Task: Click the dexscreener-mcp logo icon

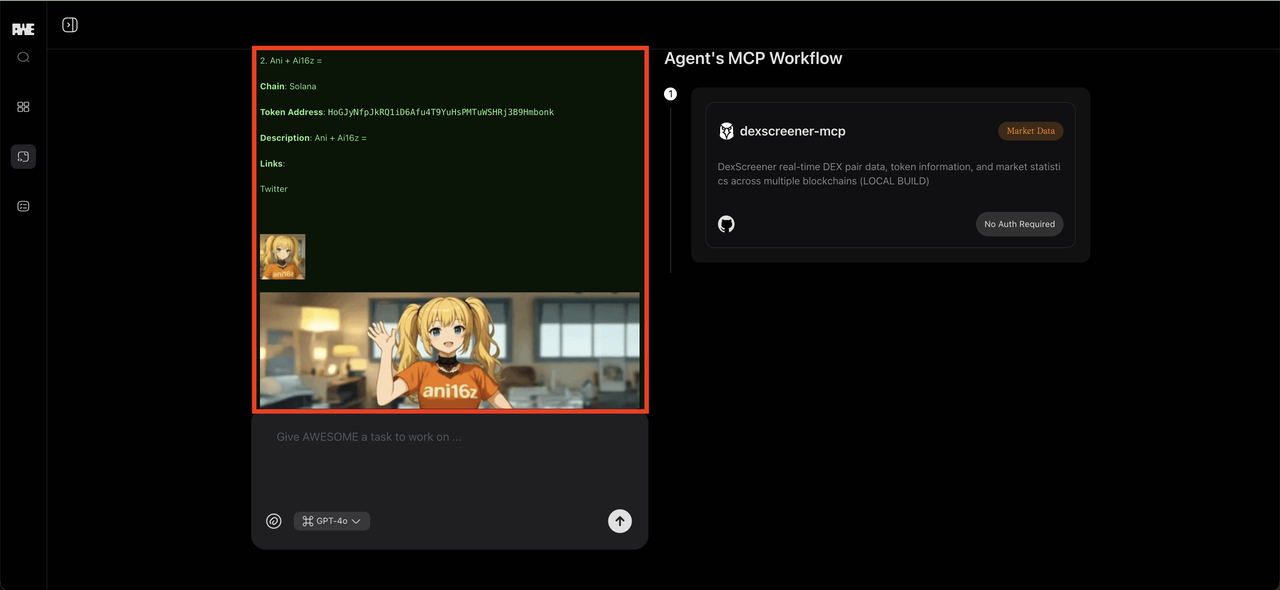Action: [726, 131]
